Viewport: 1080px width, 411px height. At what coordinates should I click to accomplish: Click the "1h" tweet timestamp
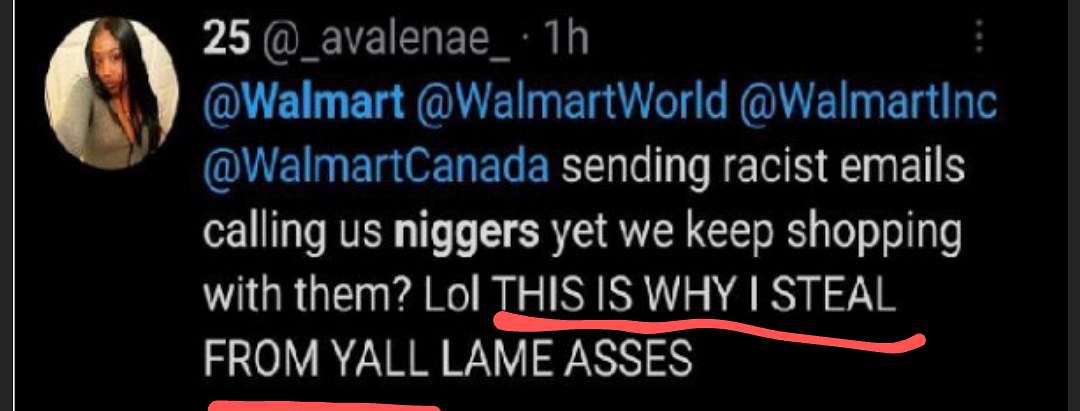(565, 41)
